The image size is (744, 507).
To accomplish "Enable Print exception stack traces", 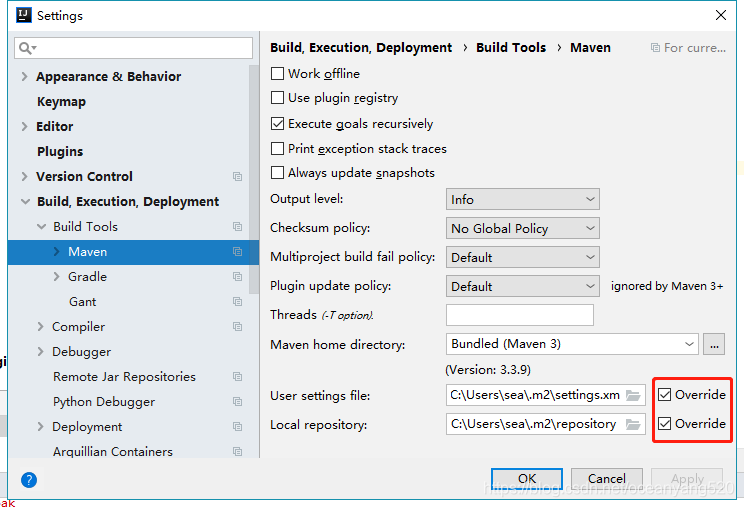I will tap(277, 148).
